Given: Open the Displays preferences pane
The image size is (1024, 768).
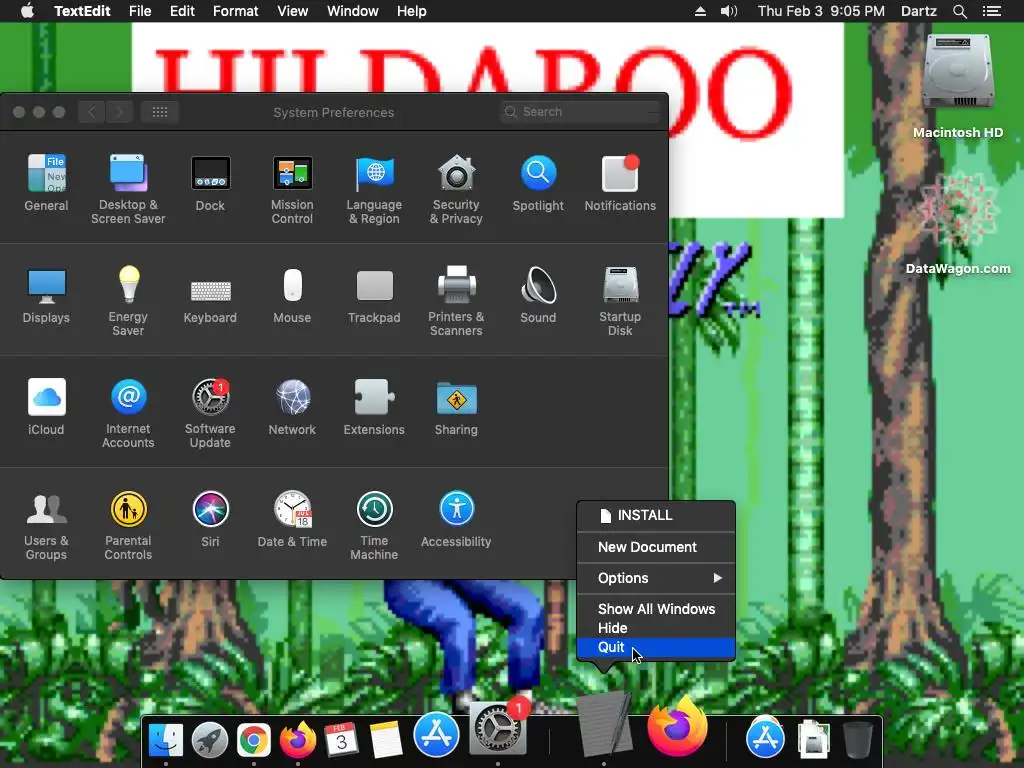Looking at the screenshot, I should coord(46,295).
